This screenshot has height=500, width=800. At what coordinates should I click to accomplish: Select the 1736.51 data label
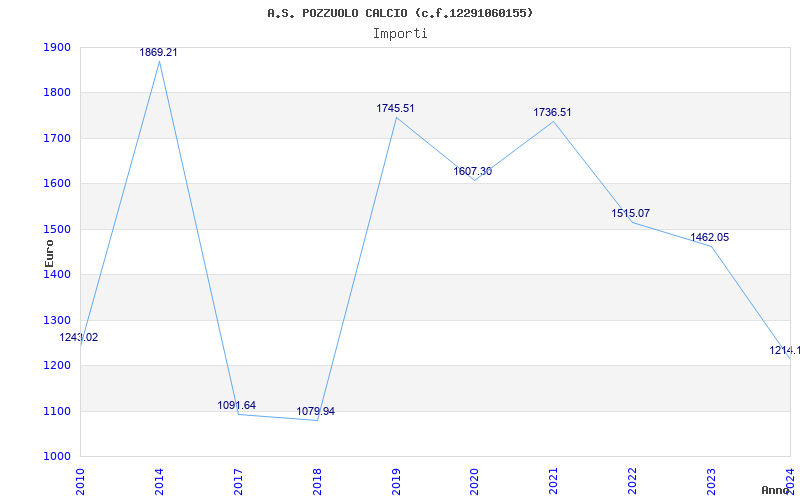click(x=553, y=112)
